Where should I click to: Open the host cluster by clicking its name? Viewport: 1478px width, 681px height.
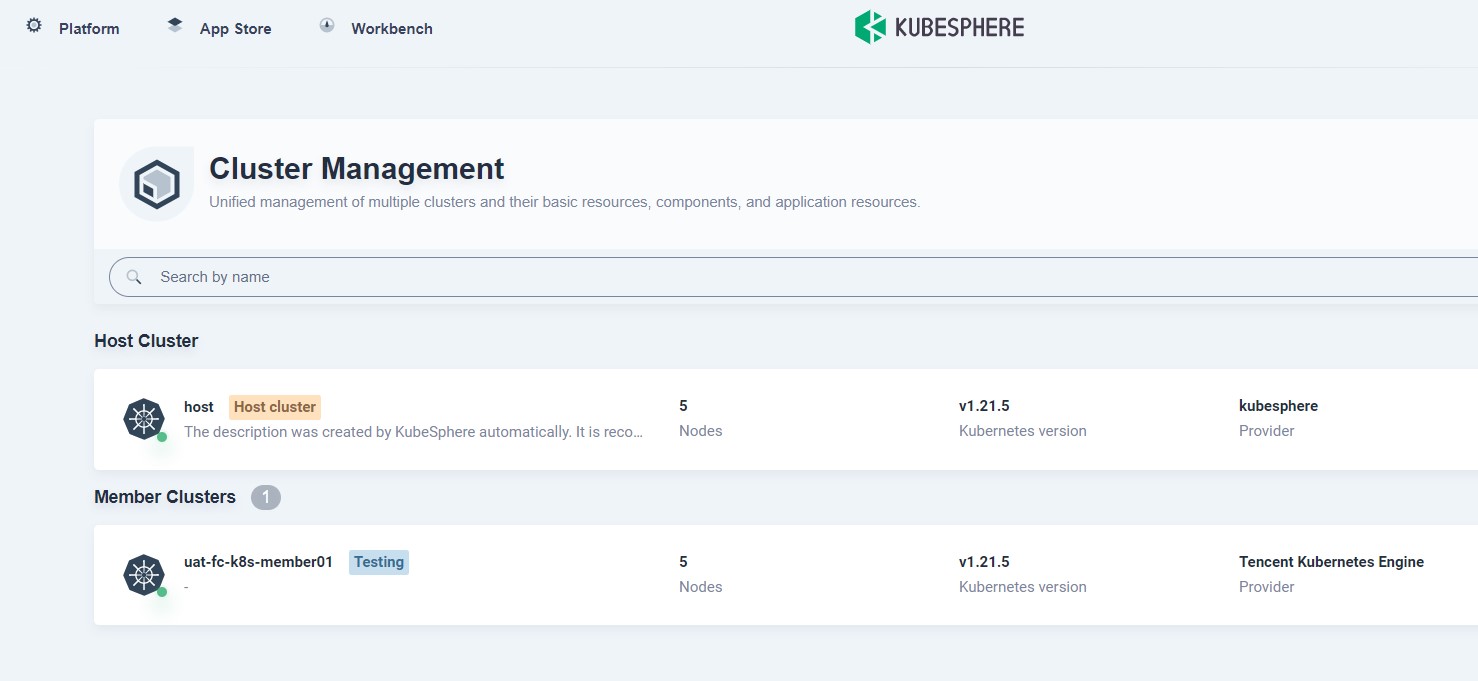(198, 406)
